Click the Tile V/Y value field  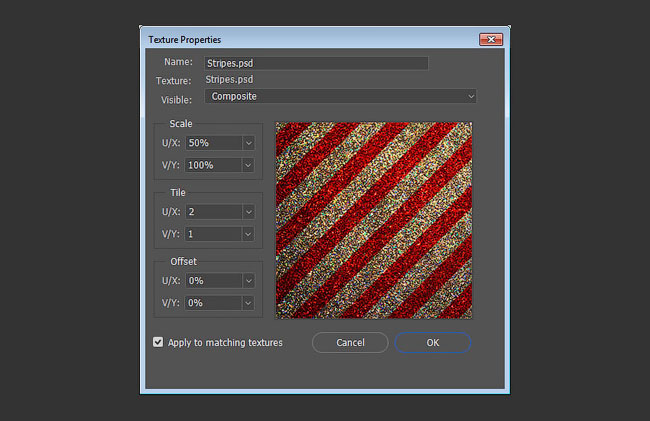[x=213, y=234]
